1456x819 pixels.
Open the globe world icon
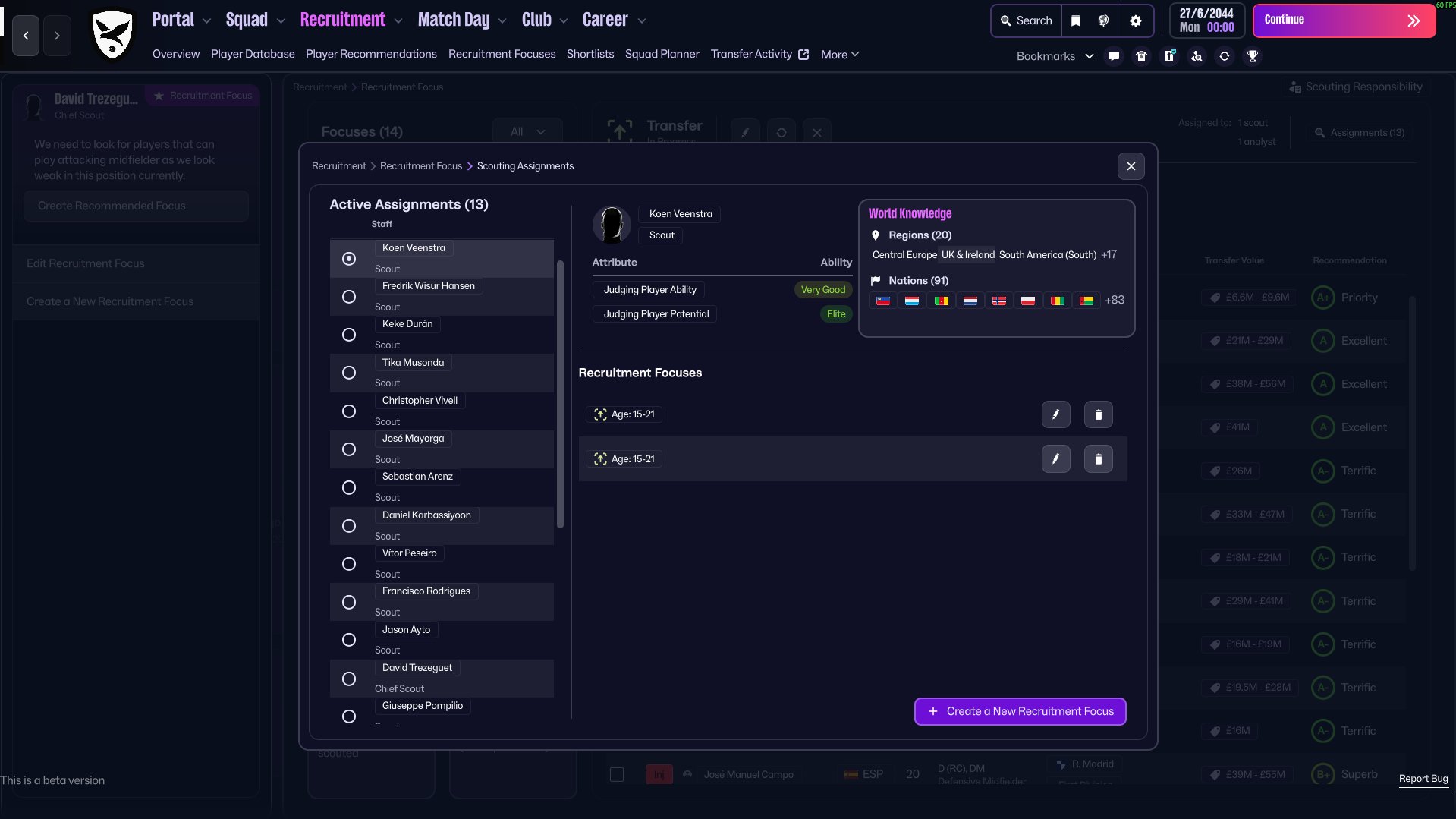[1104, 20]
